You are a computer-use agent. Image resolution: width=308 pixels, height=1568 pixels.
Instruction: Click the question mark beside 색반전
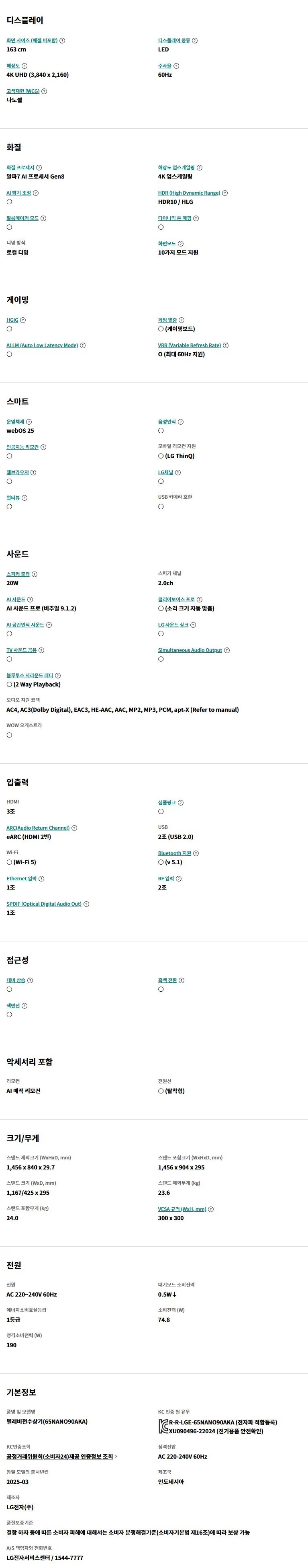tap(24, 1005)
